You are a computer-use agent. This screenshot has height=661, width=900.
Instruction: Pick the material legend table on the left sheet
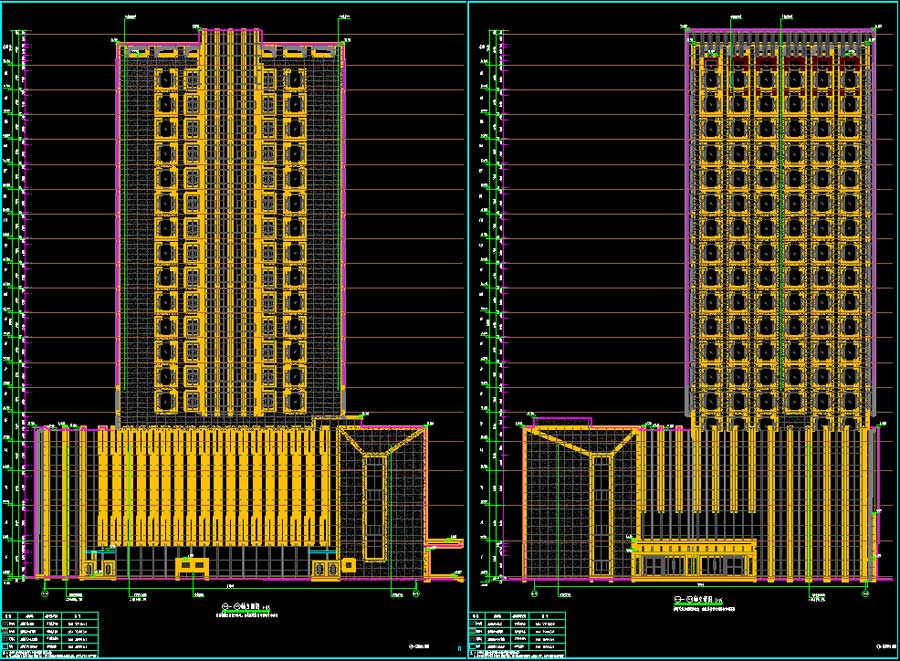[50, 635]
